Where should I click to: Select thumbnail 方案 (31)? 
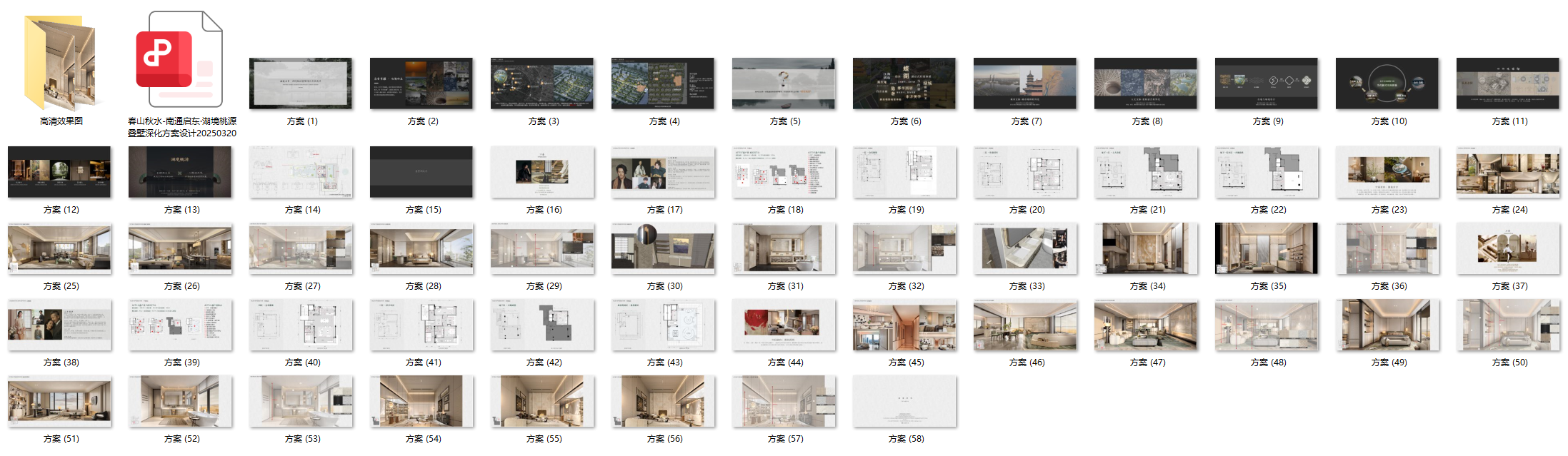coord(784,248)
